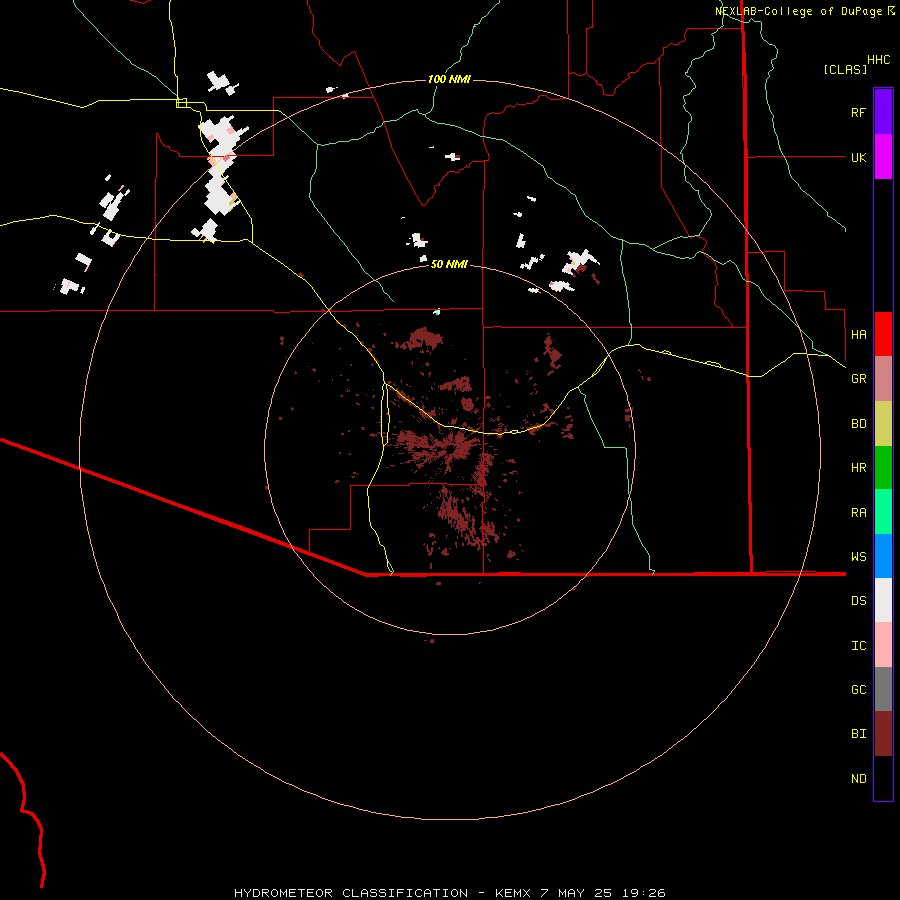Screen dimensions: 900x900
Task: Click the NEXLAB-College of DuPage credit
Action: (x=798, y=11)
